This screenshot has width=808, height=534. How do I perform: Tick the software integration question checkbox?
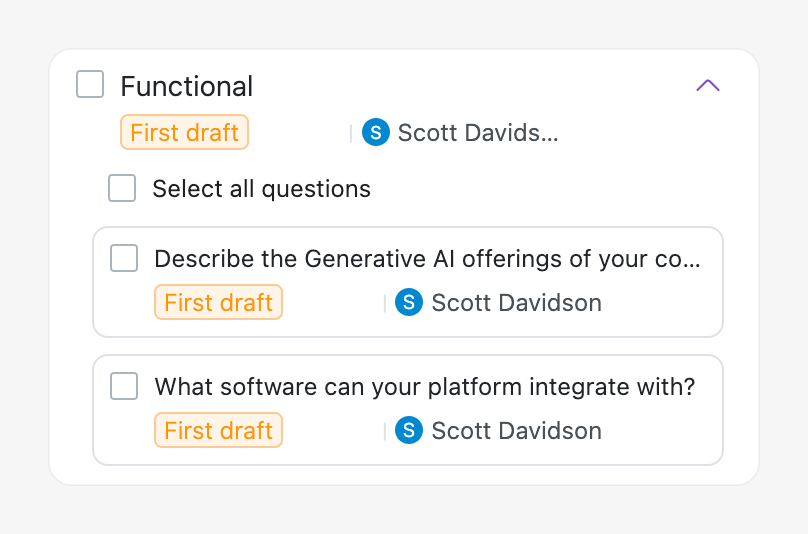(x=124, y=386)
